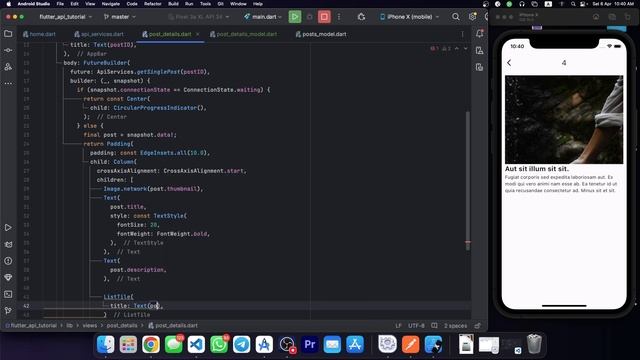Open Notifications bell in right sidebar
Image resolution: width=640 pixels, height=360 pixels.
[x=480, y=34]
